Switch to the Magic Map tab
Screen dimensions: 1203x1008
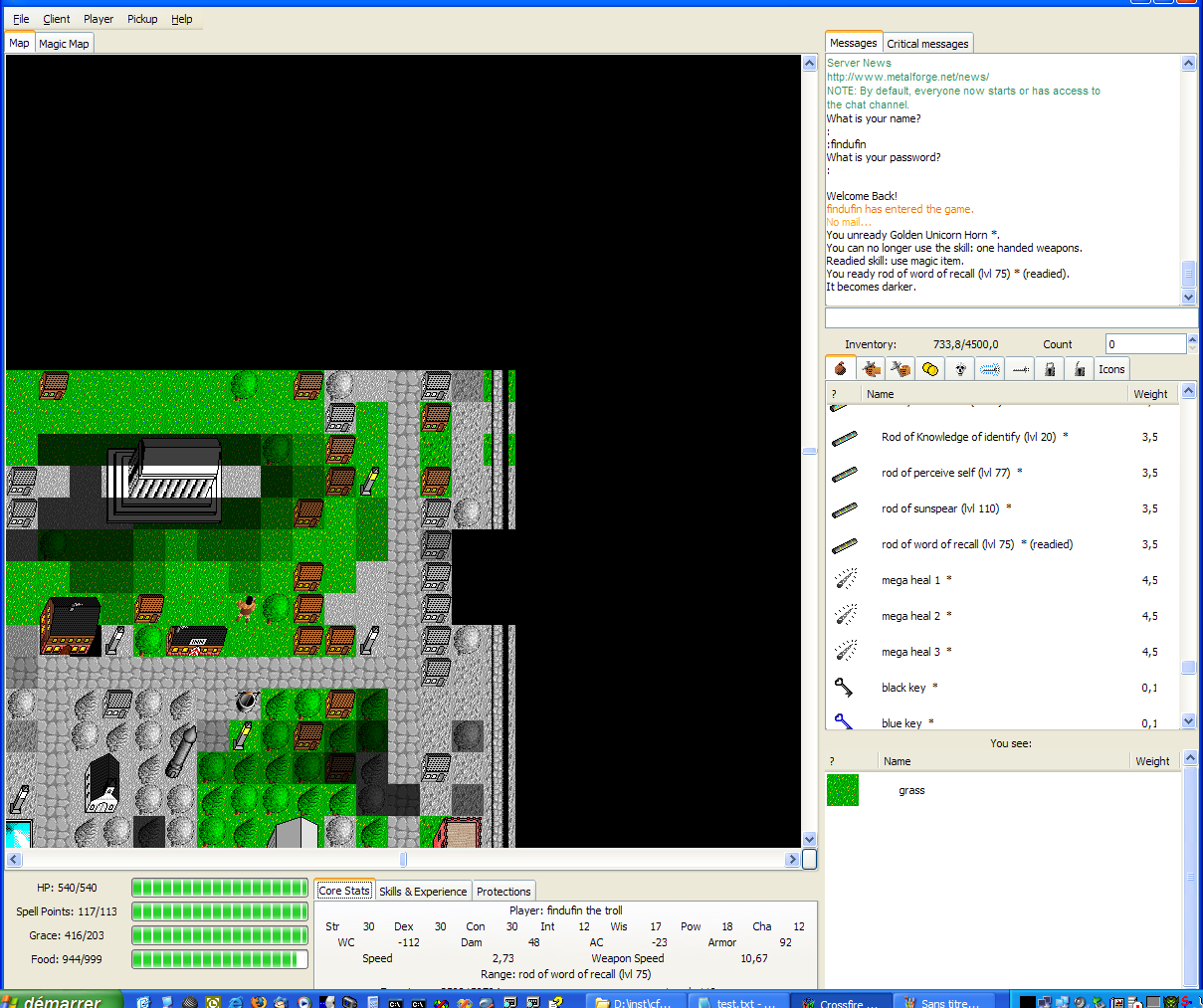pos(64,44)
